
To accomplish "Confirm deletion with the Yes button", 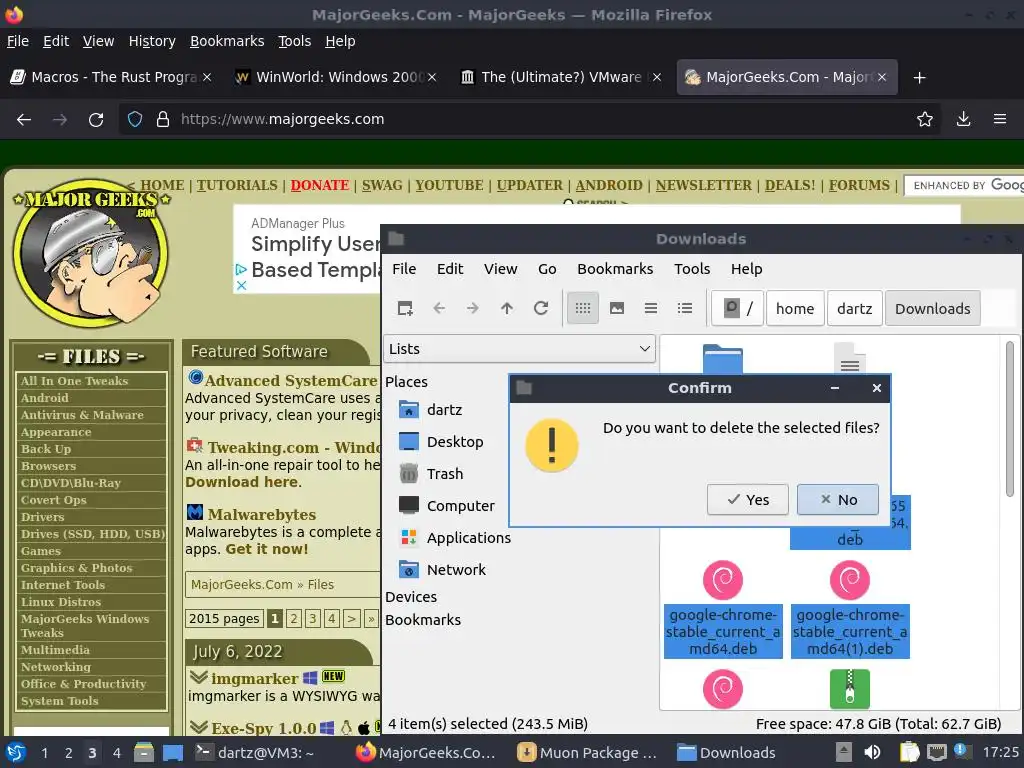I will pyautogui.click(x=748, y=500).
